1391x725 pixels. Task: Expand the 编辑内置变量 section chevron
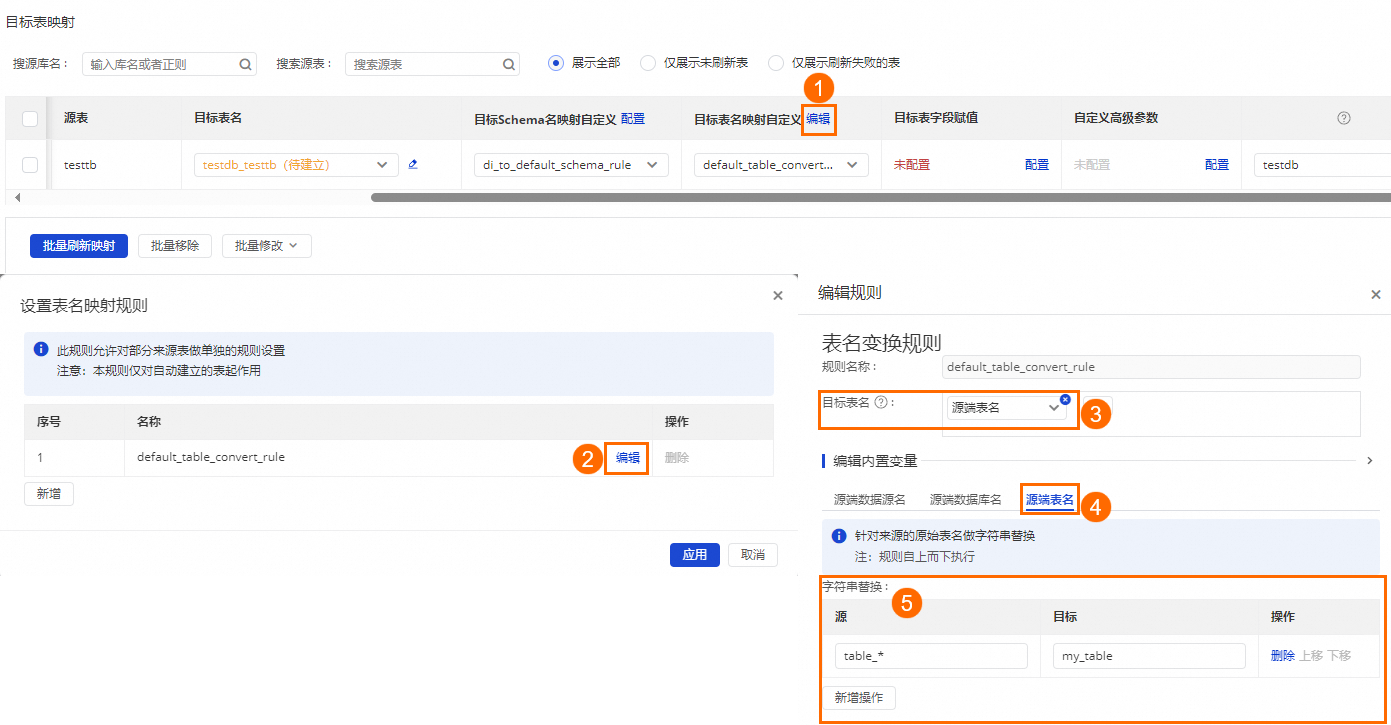tap(1370, 461)
